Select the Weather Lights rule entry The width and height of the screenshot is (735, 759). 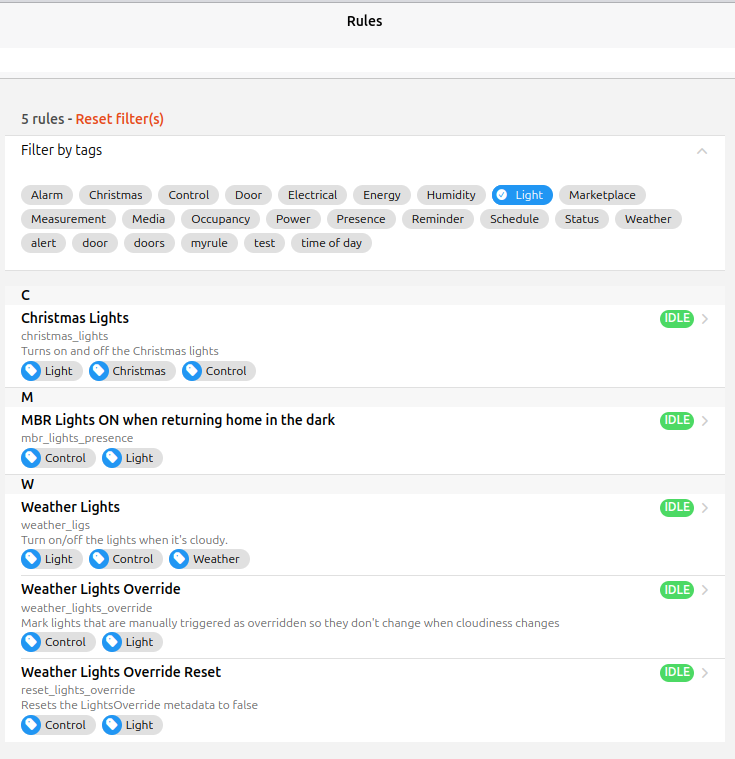70,507
